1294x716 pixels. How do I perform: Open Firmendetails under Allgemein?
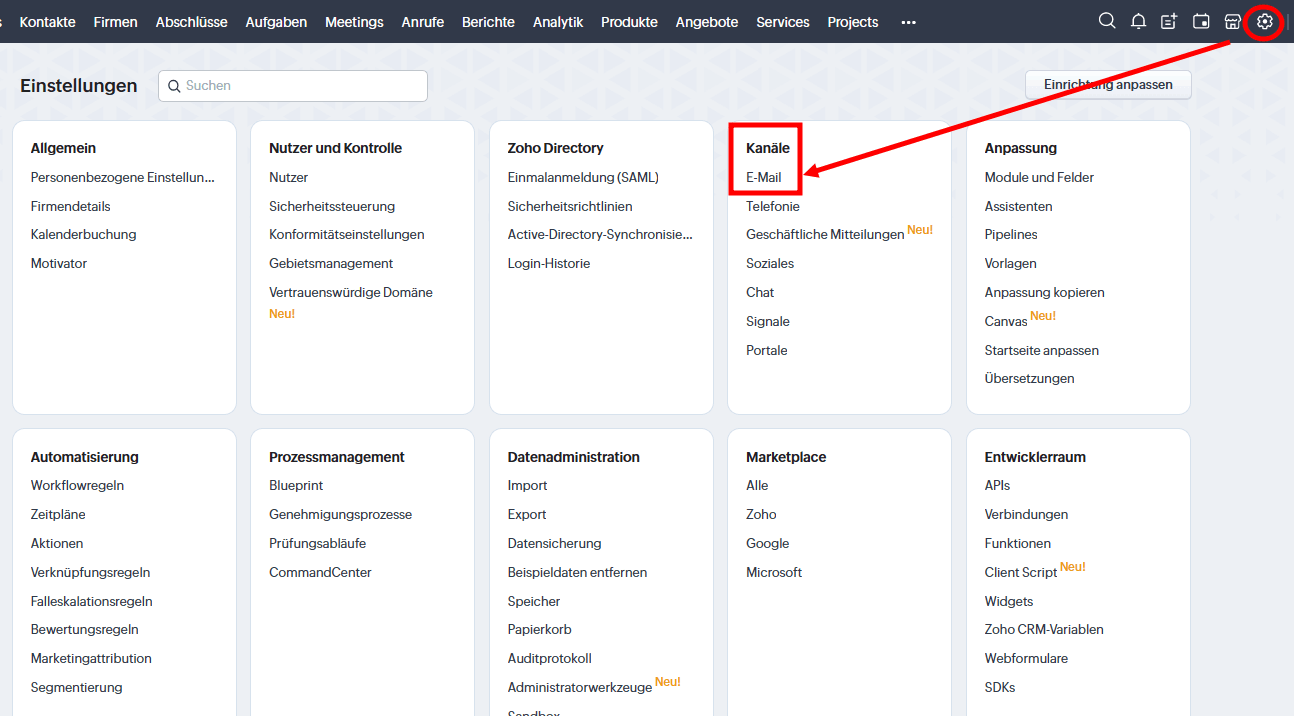coord(71,206)
